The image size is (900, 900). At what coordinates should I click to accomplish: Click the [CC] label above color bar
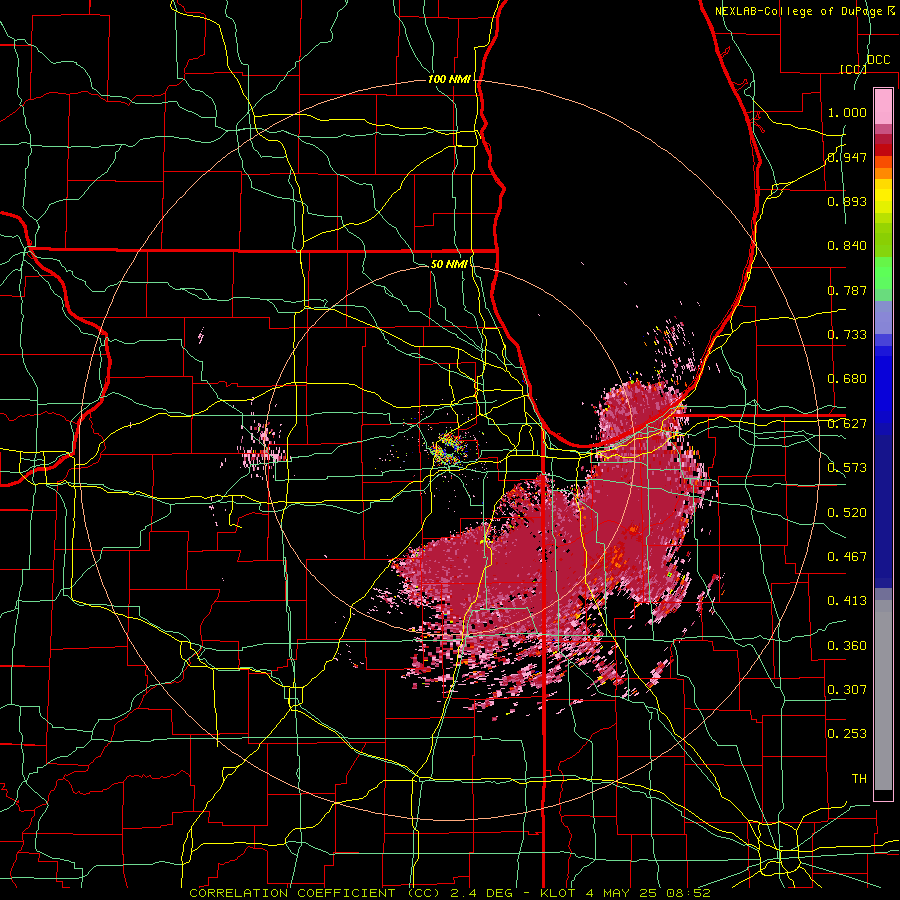[853, 69]
